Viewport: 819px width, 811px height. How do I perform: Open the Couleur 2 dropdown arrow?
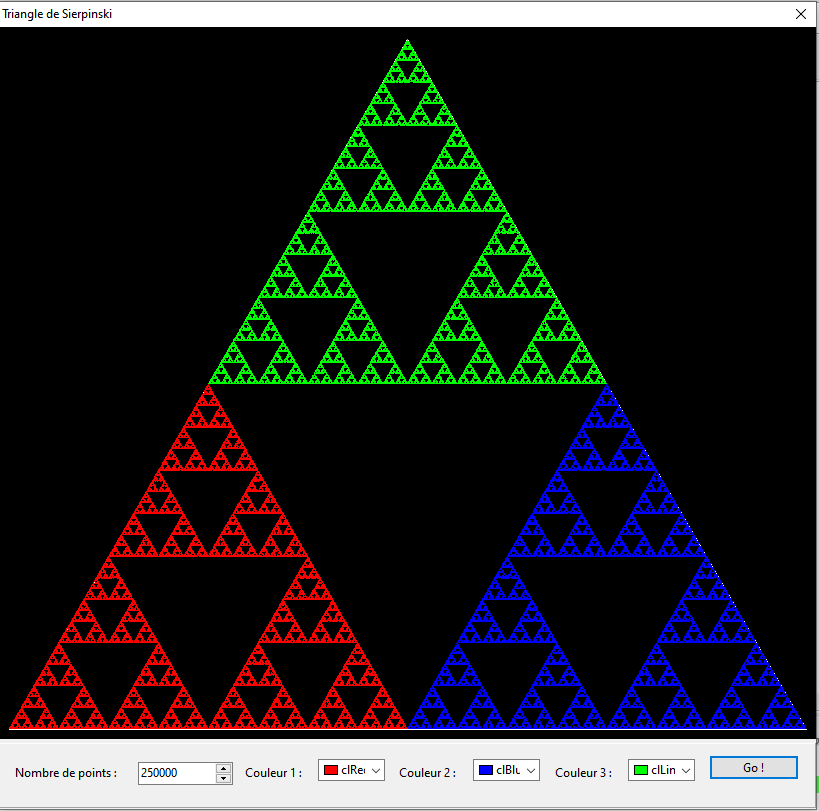pos(531,770)
